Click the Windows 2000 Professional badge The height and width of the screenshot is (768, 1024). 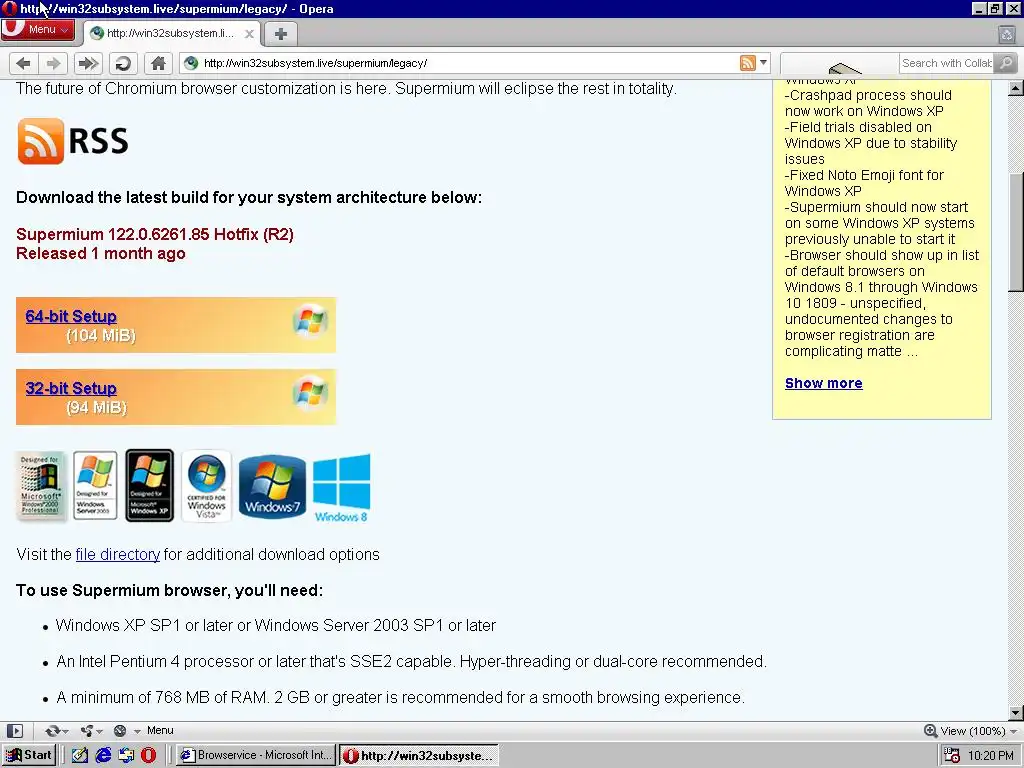coord(40,486)
